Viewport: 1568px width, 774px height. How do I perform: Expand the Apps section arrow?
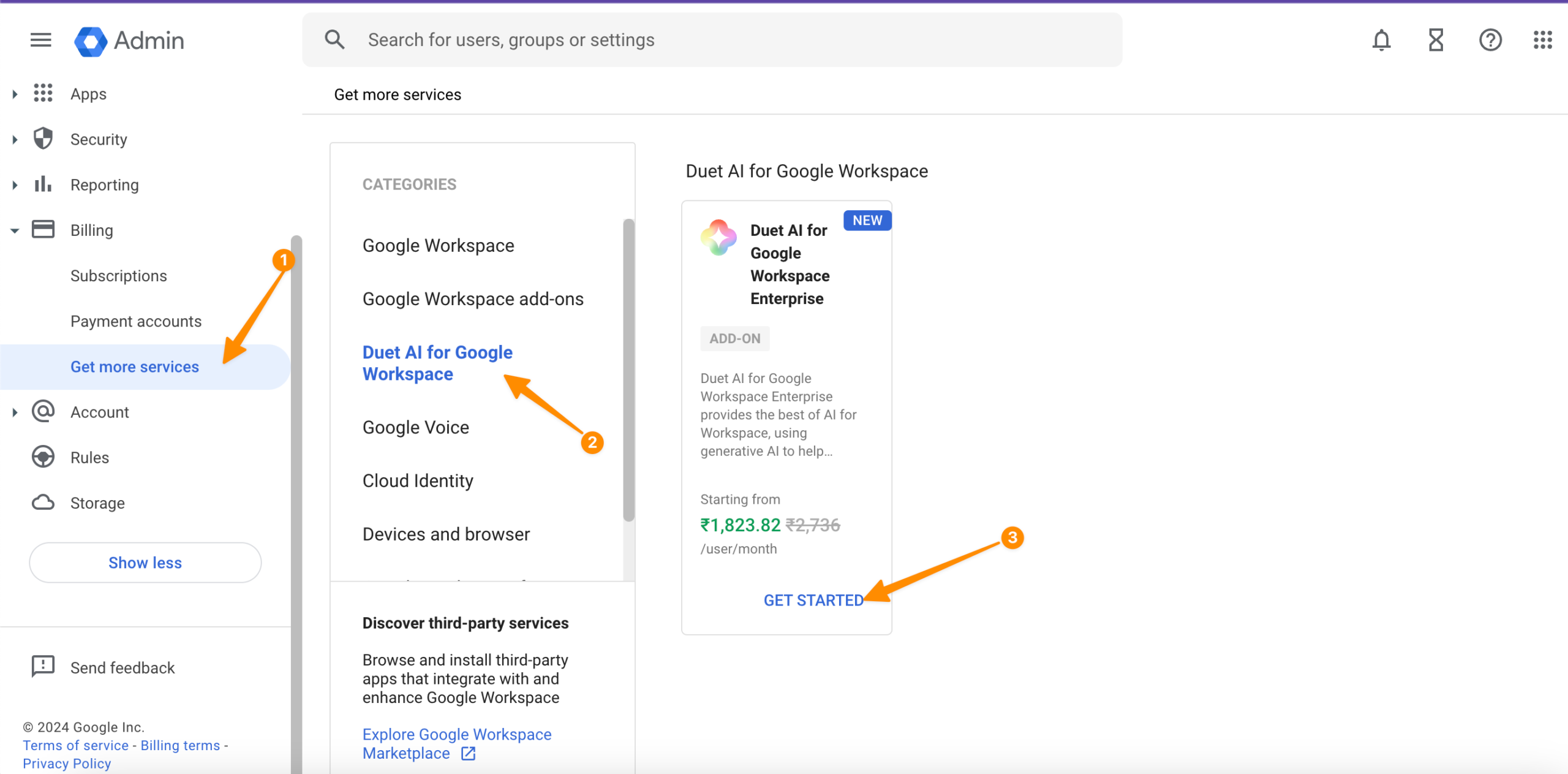15,94
